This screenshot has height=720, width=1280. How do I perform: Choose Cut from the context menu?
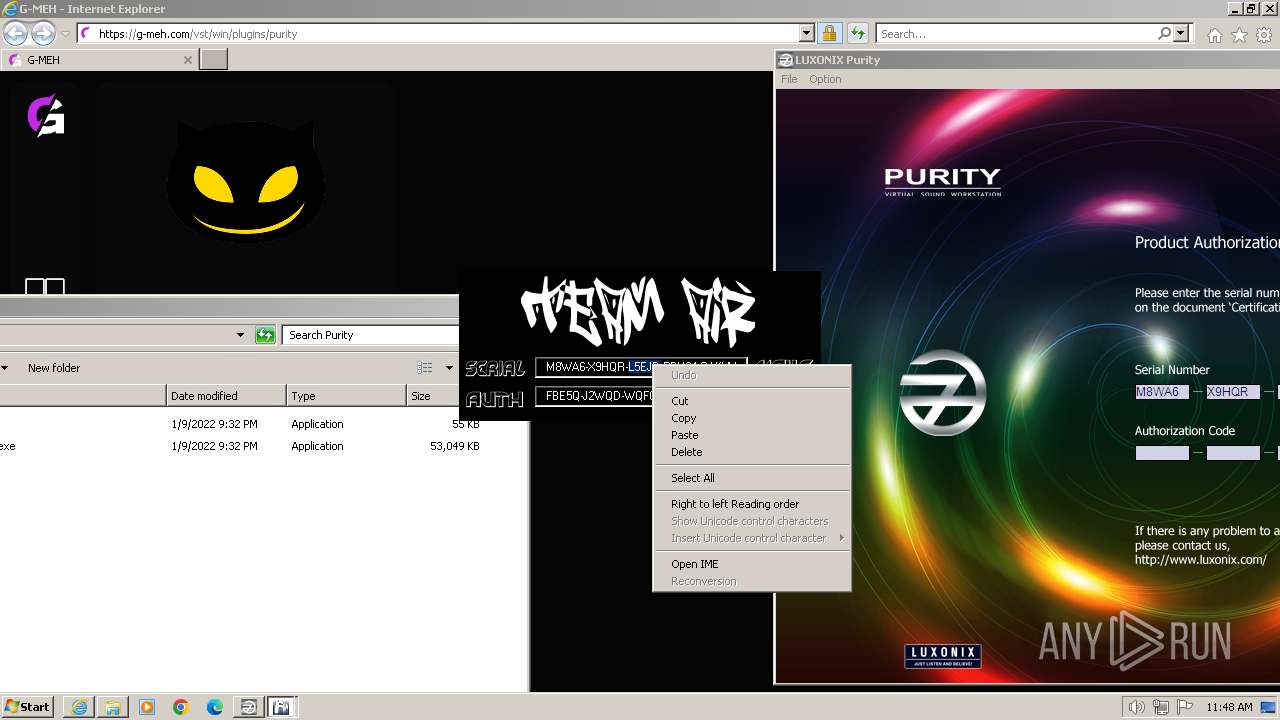(x=750, y=401)
